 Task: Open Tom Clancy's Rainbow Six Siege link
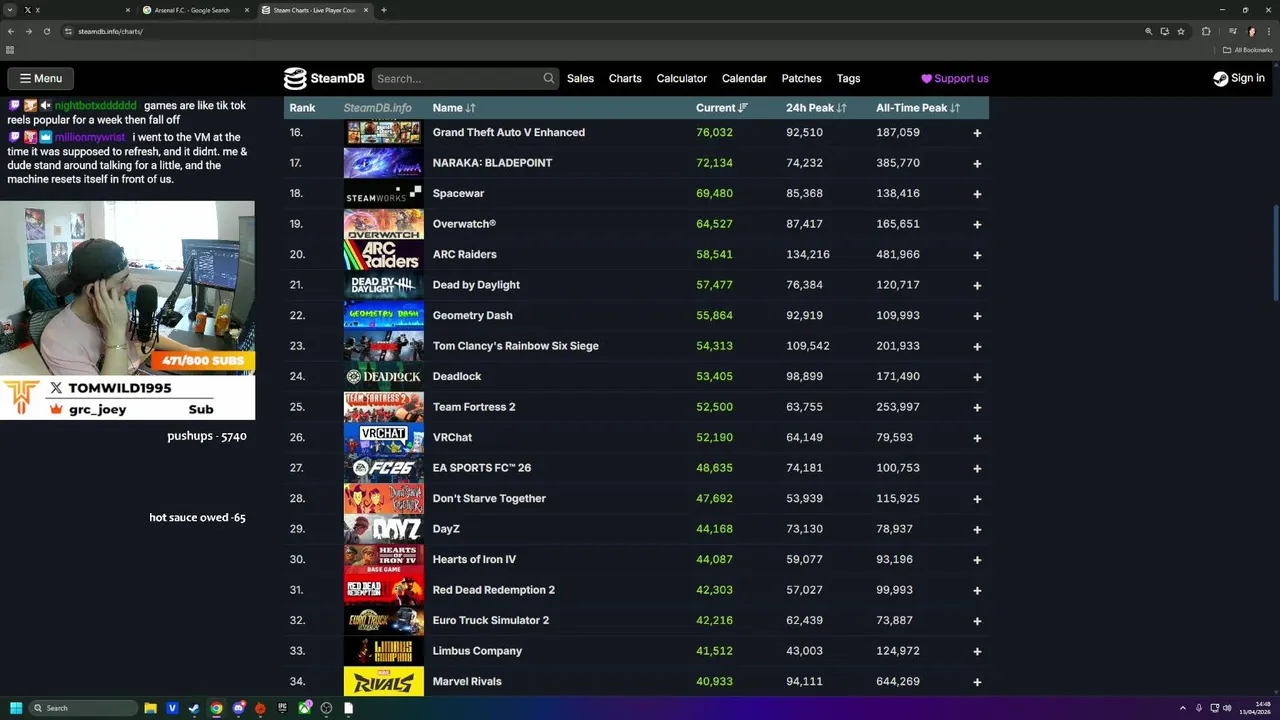pyautogui.click(x=516, y=346)
